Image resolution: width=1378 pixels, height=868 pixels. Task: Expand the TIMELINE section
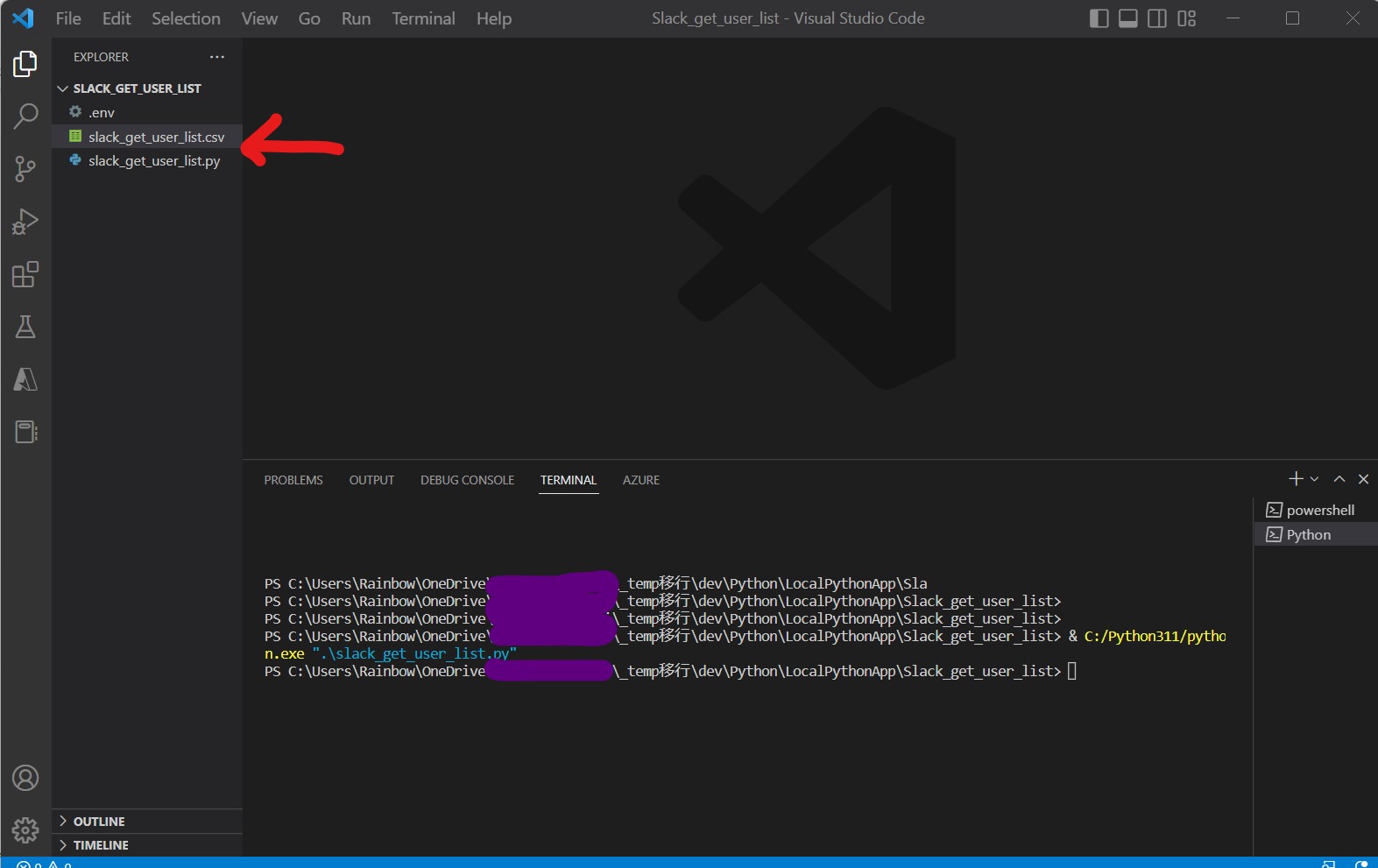point(147,844)
